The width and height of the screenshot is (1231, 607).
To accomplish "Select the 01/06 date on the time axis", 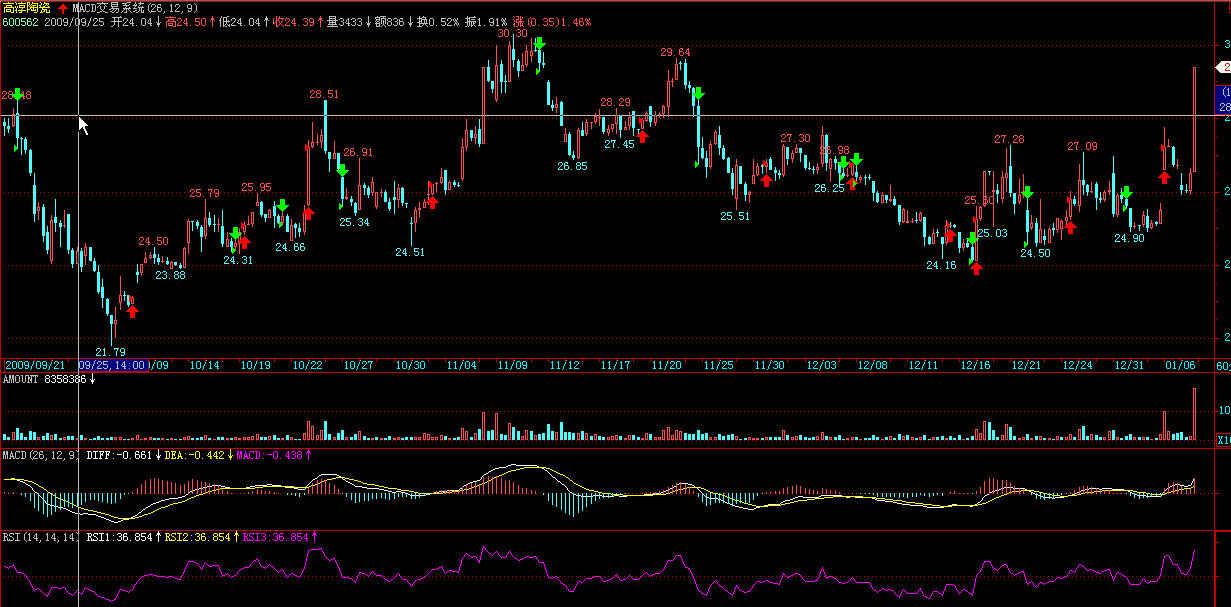I will click(1182, 365).
